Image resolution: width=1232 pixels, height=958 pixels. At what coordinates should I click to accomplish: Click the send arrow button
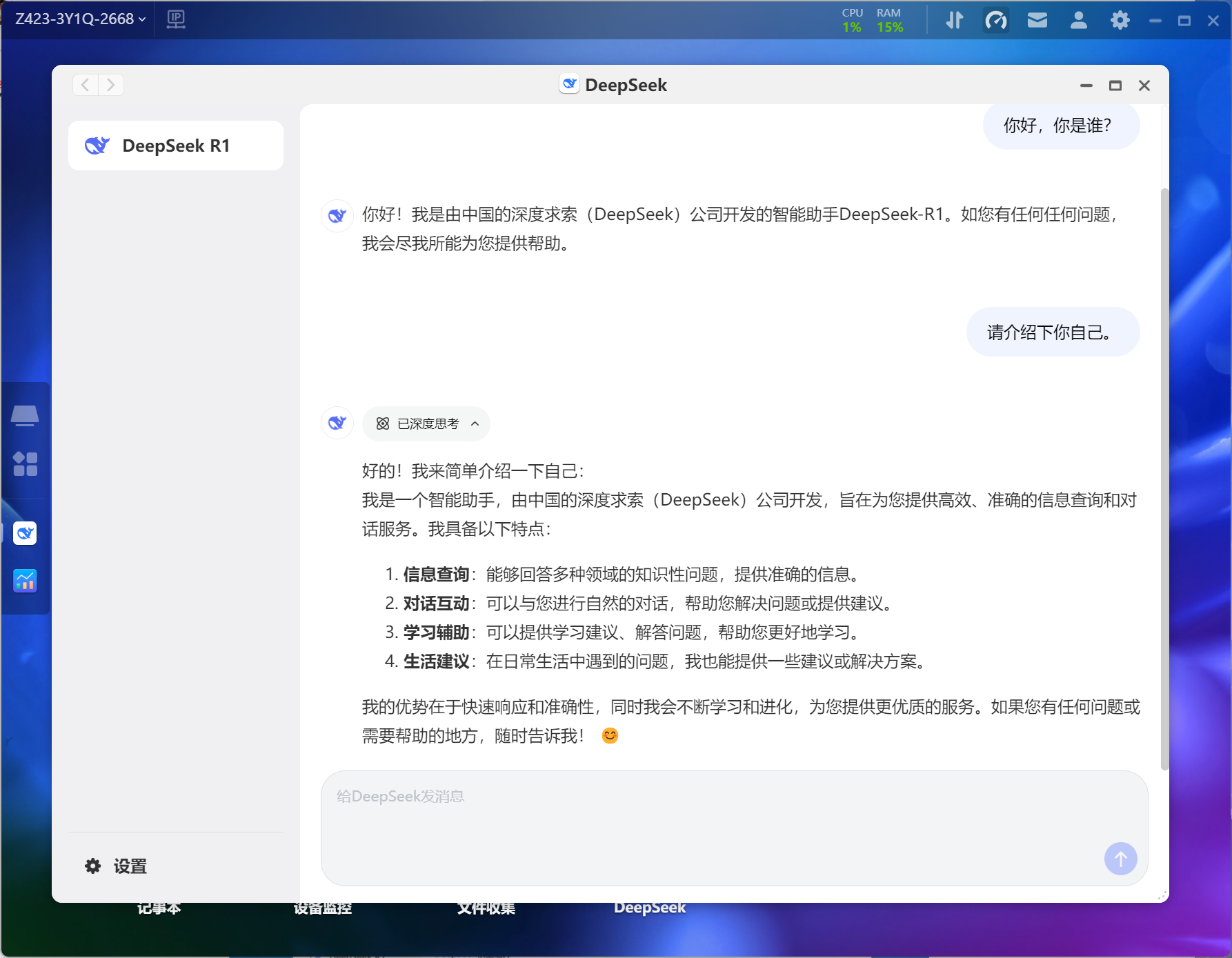(x=1121, y=859)
